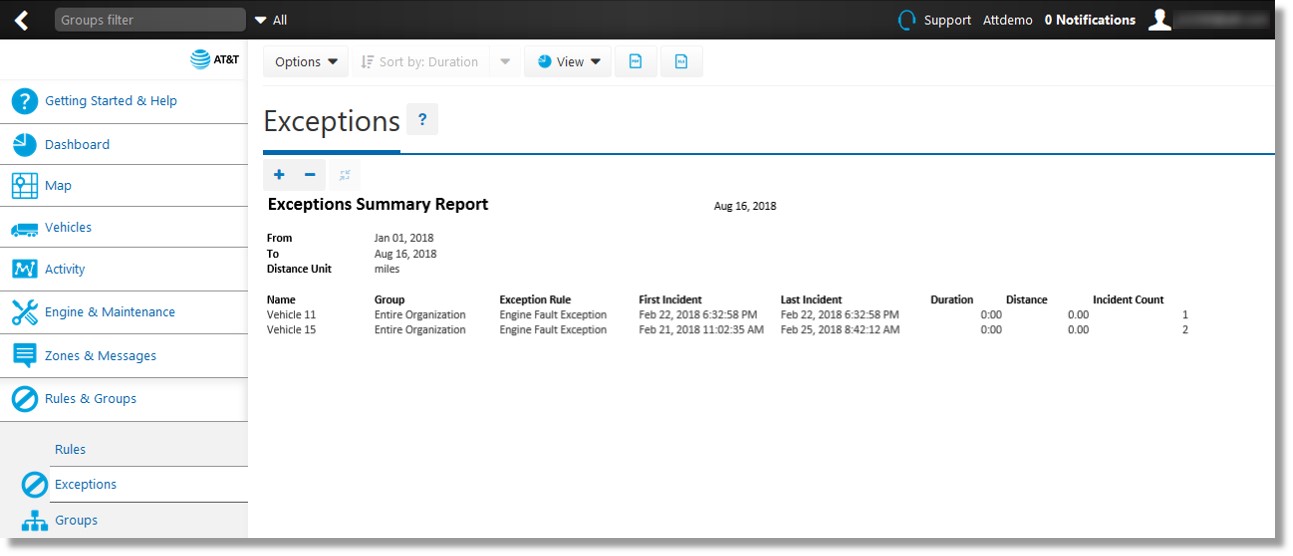Go to Dashboard
This screenshot has width=1293, height=556.
point(77,144)
